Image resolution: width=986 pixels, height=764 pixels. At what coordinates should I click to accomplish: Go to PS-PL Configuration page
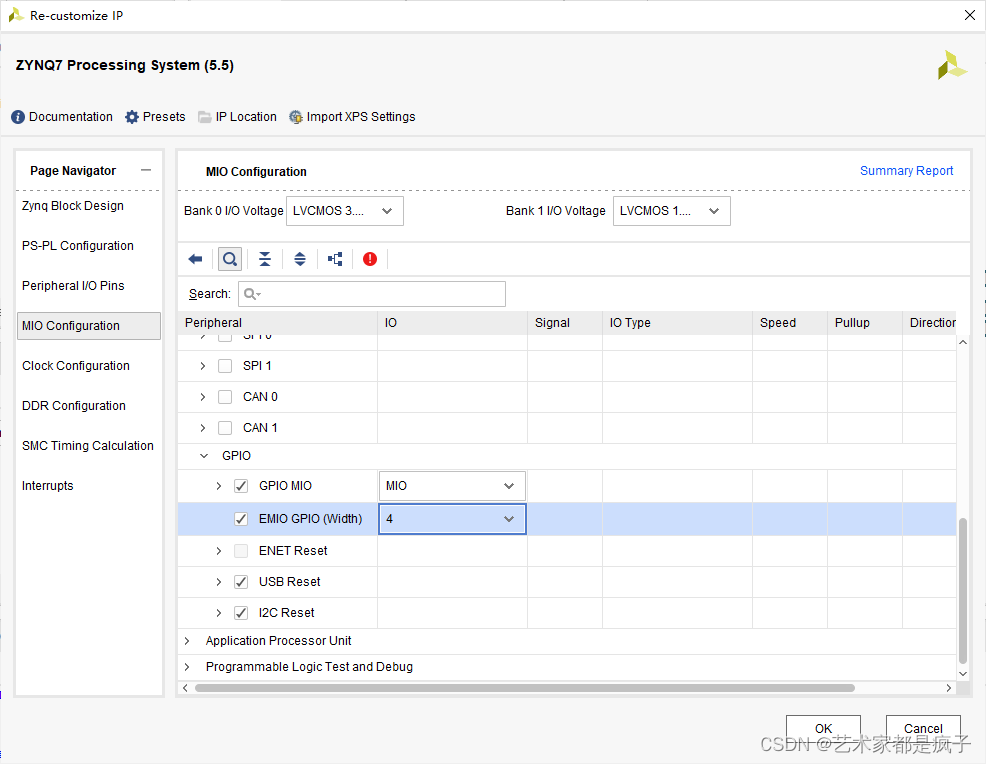tap(78, 246)
